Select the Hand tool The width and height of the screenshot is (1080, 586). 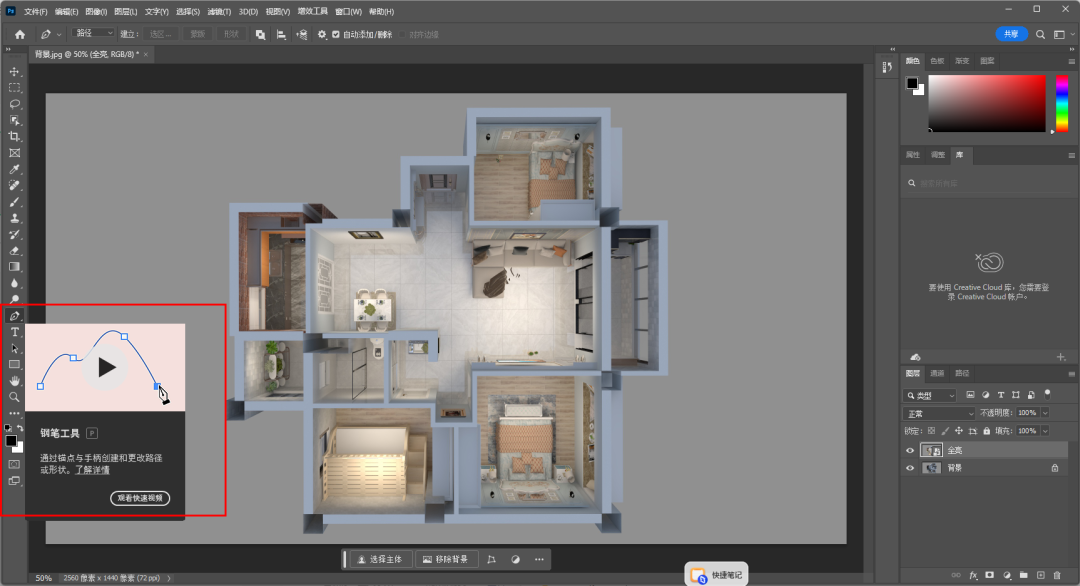(x=14, y=381)
